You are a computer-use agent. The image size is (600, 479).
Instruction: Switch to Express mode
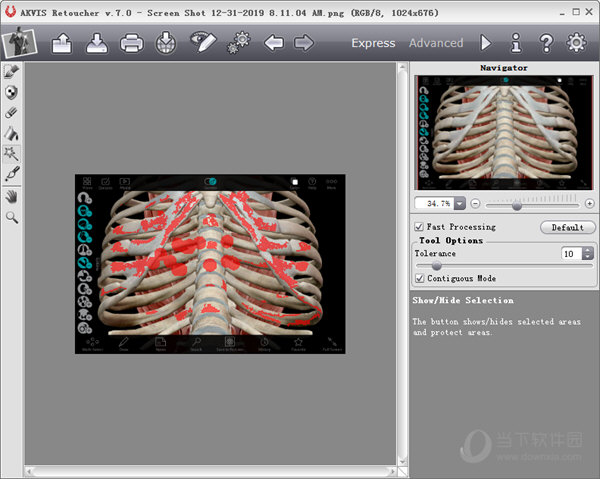(x=373, y=43)
